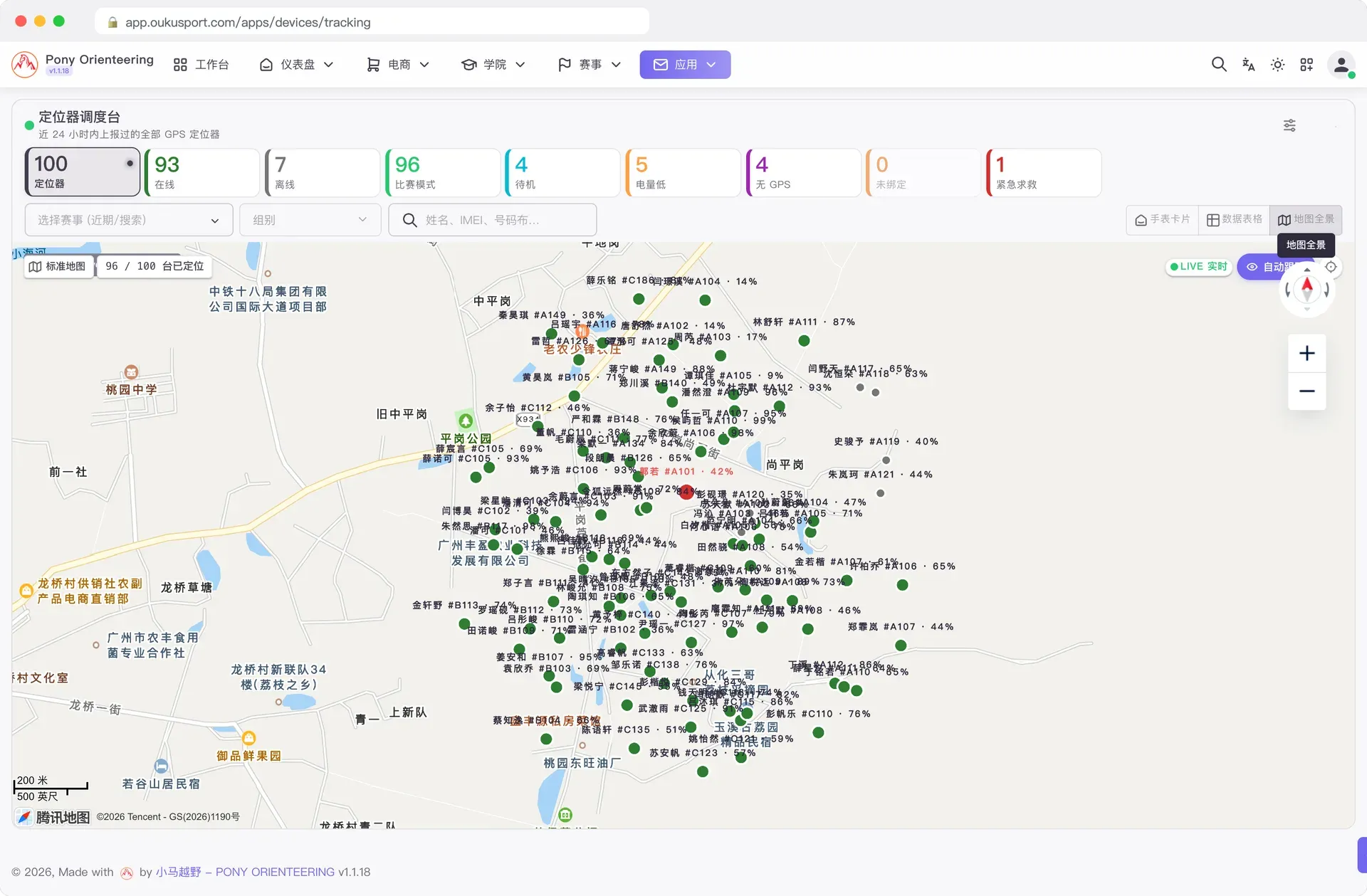Screen dimensions: 1367x896
Task: Filter by 100 定位器 all trackers card
Action: pos(83,172)
